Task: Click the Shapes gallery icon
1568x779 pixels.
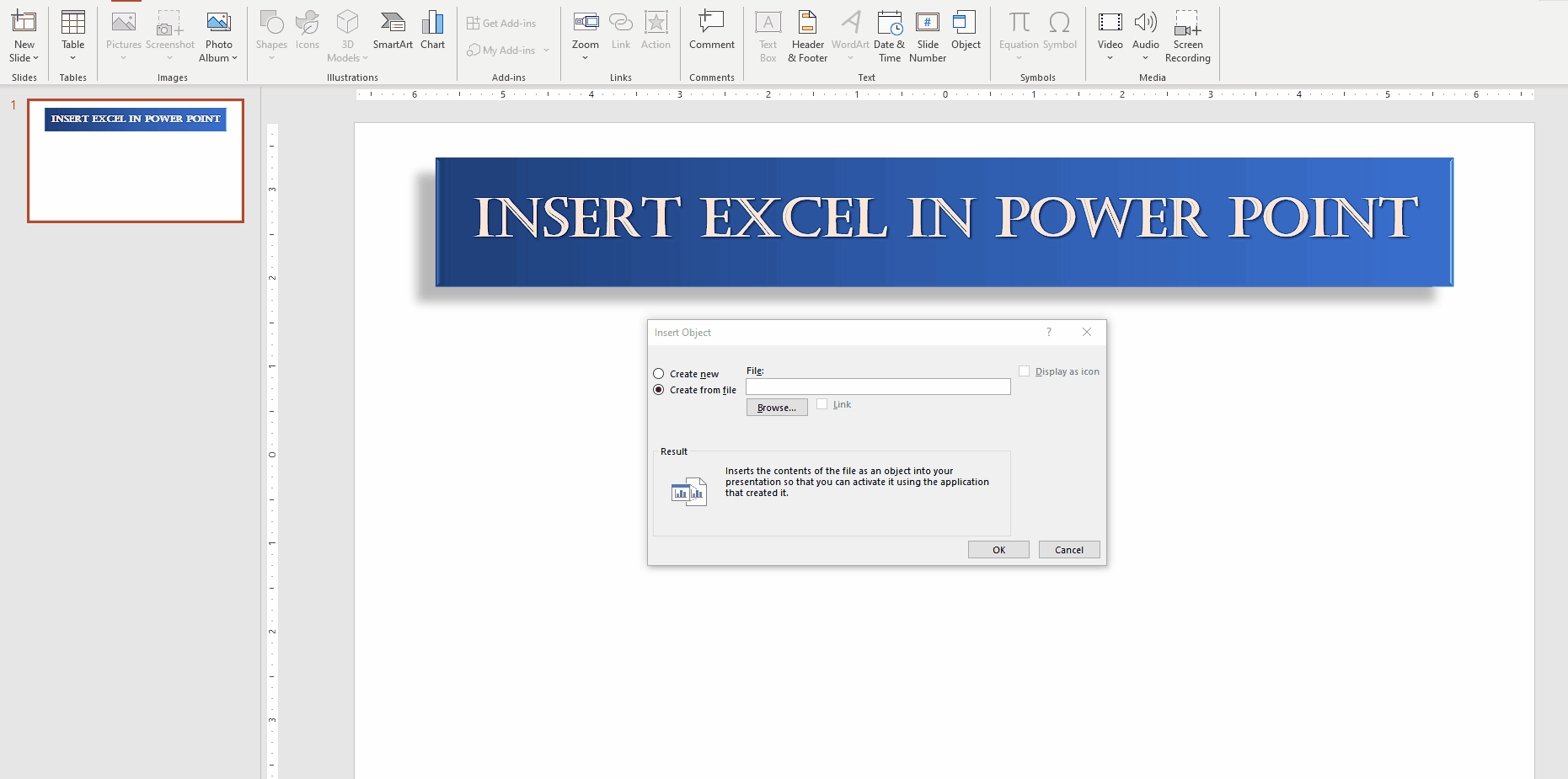Action: coord(271,23)
